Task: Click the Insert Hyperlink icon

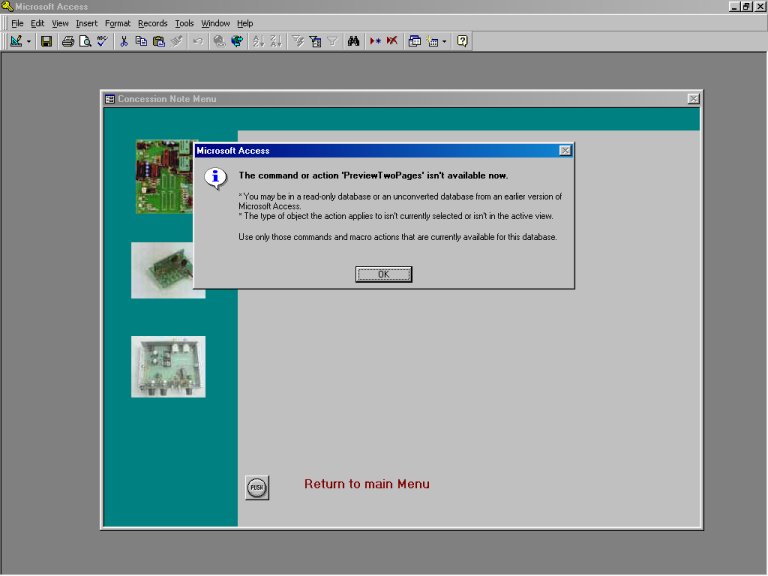Action: pos(219,41)
